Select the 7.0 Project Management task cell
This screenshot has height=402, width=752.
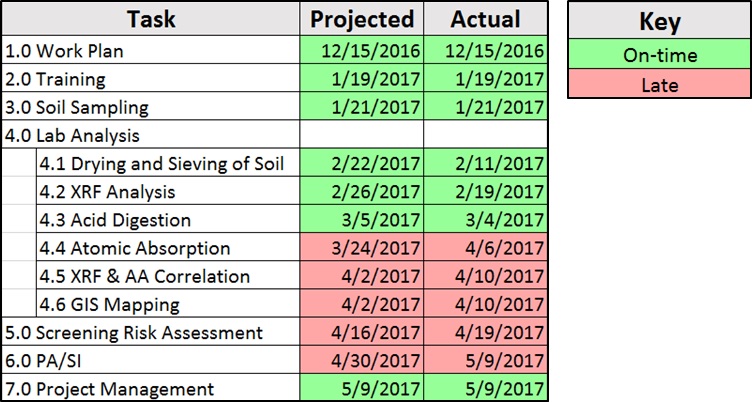[151, 388]
